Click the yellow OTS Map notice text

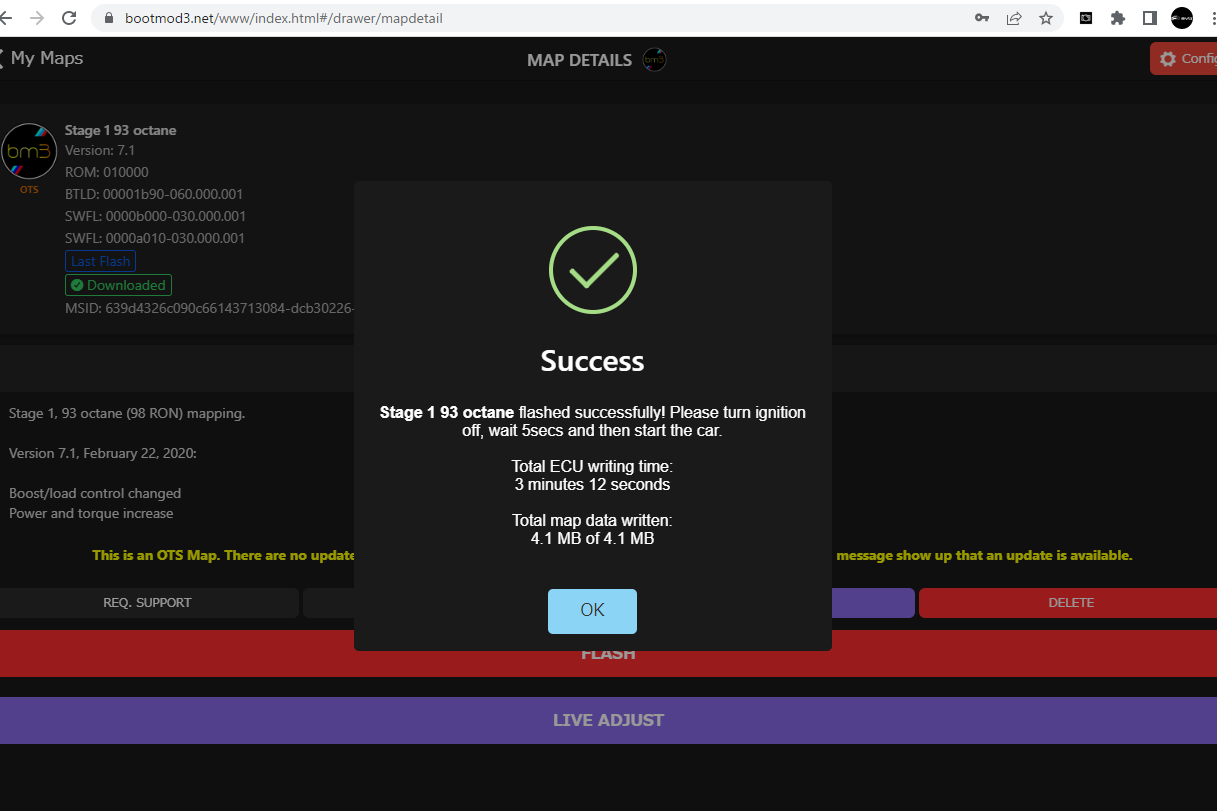click(x=612, y=555)
